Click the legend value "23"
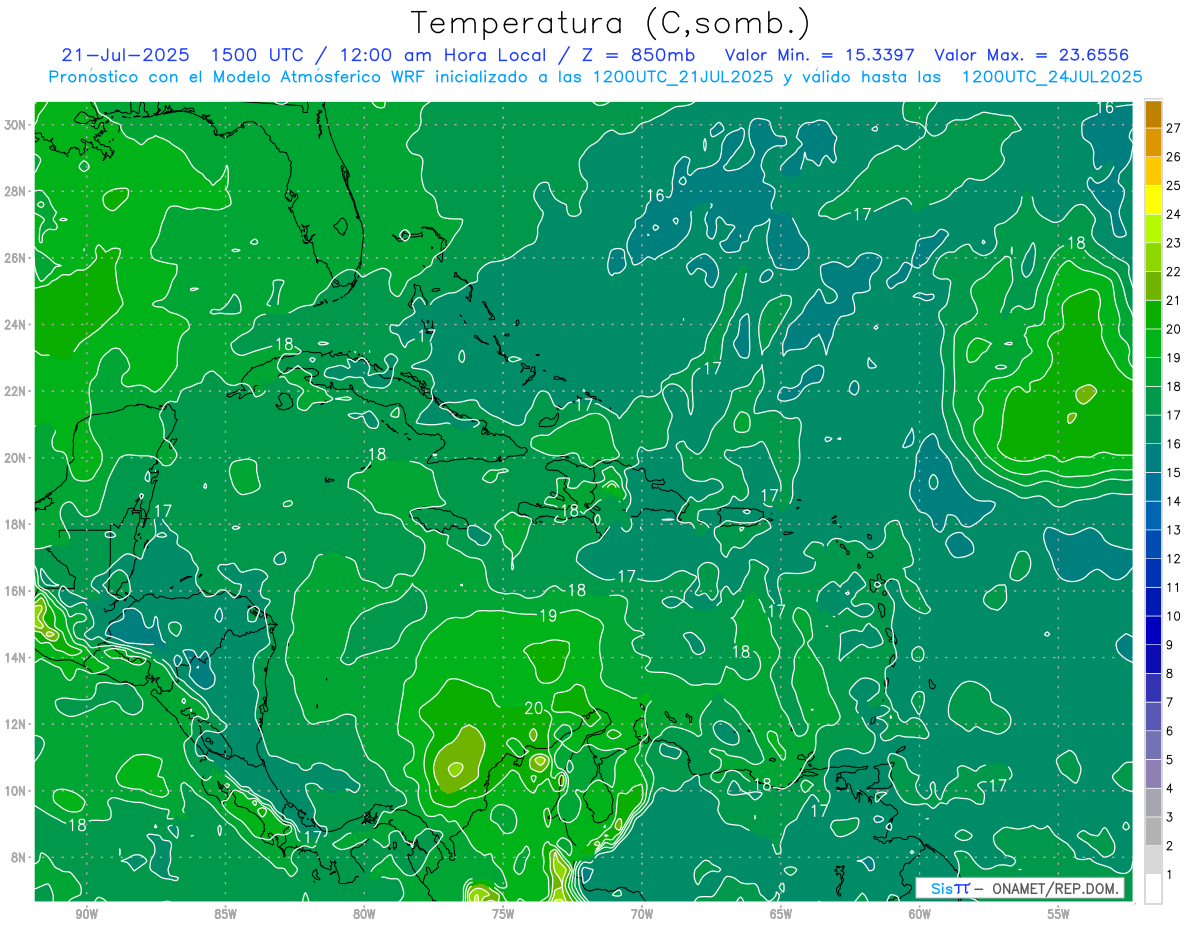 1174,242
